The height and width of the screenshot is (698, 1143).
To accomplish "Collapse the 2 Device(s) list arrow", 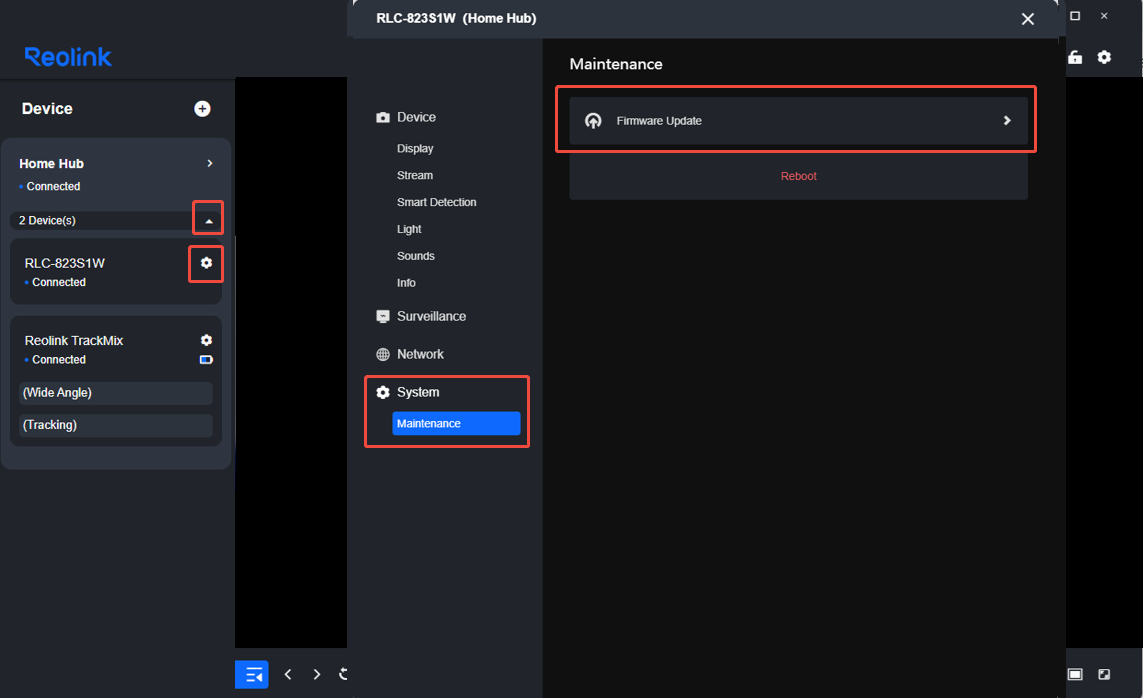I will coord(208,221).
